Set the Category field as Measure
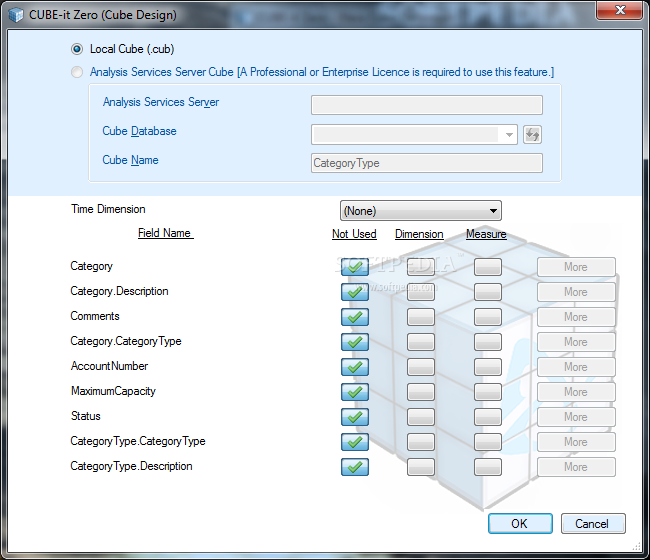The height and width of the screenshot is (560, 650). (488, 267)
